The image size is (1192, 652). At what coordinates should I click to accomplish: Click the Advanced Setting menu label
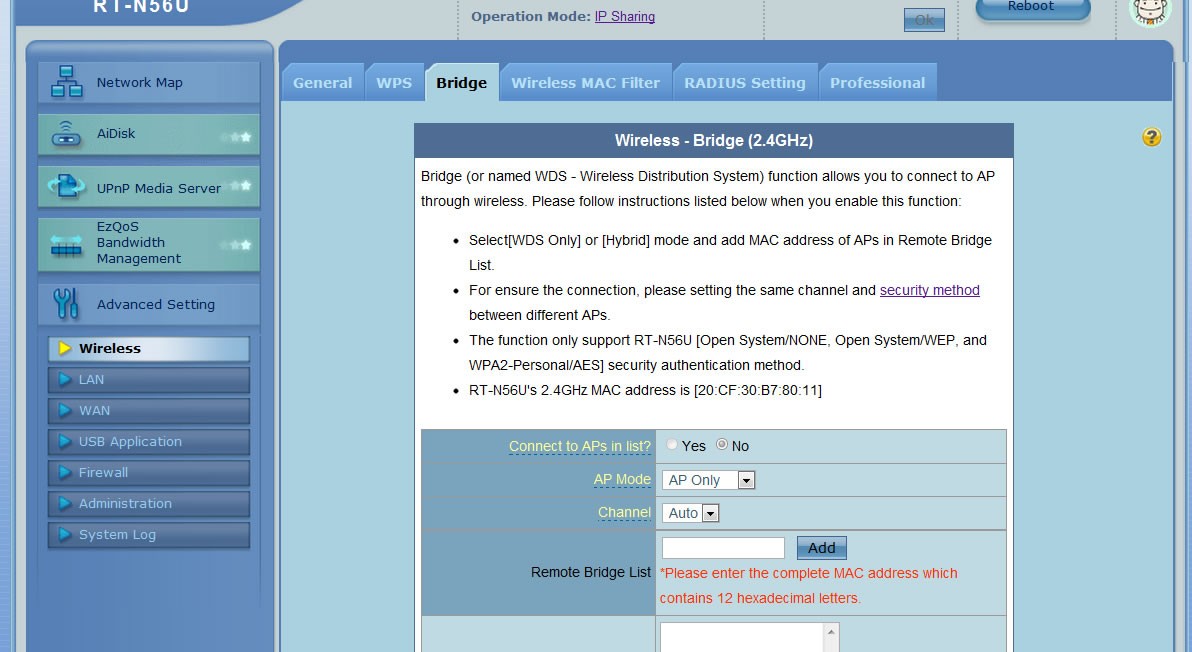156,304
